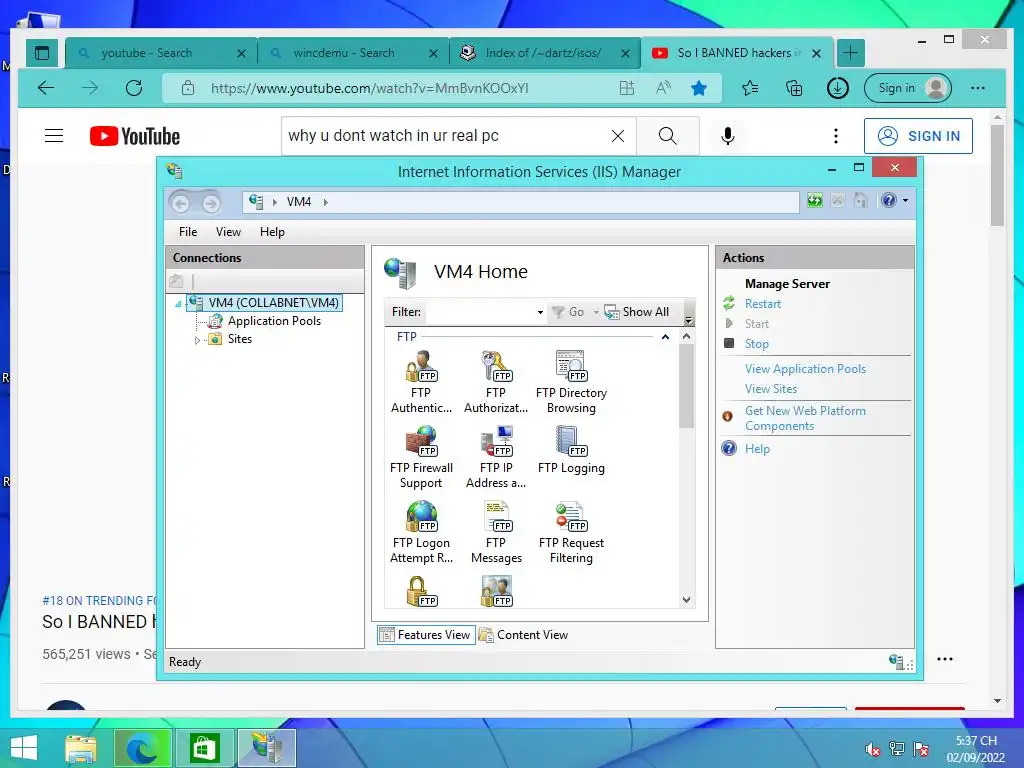Click Help link in Actions pane

pos(757,449)
